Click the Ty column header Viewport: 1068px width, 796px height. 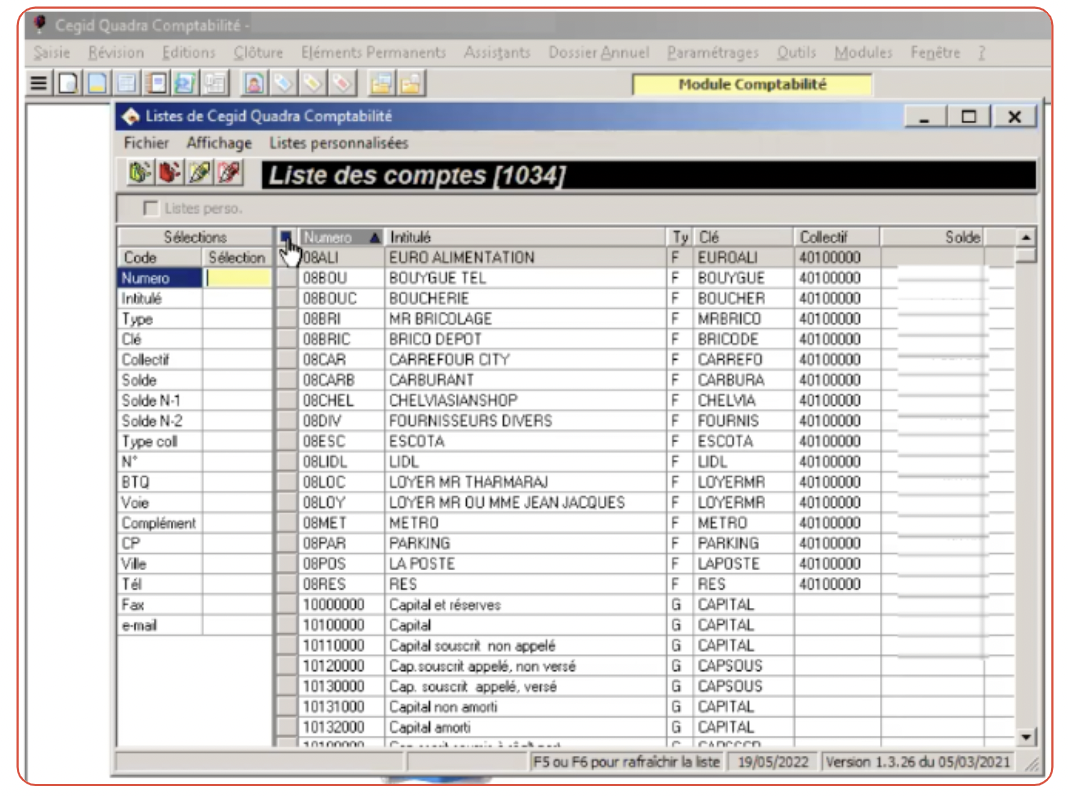(680, 237)
